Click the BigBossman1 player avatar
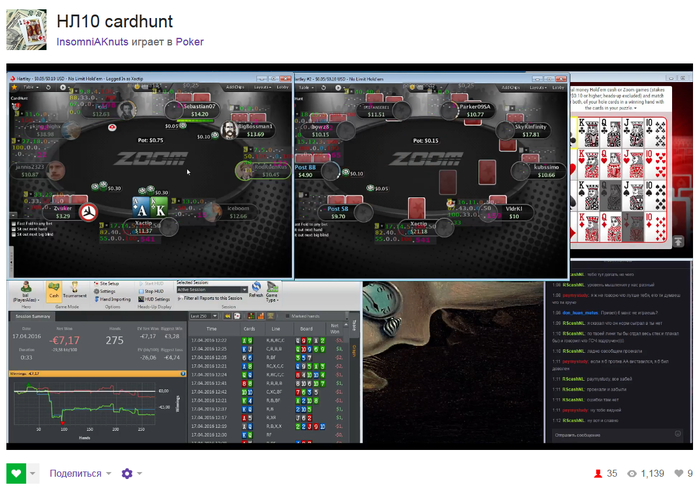This screenshot has width=700, height=500. (229, 130)
